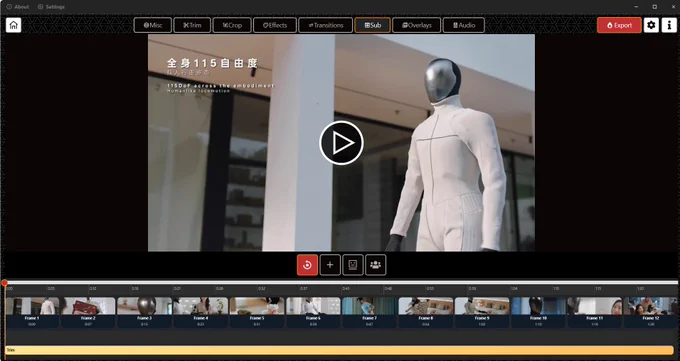Switch to the Misc tab
The height and width of the screenshot is (361, 680).
click(153, 25)
